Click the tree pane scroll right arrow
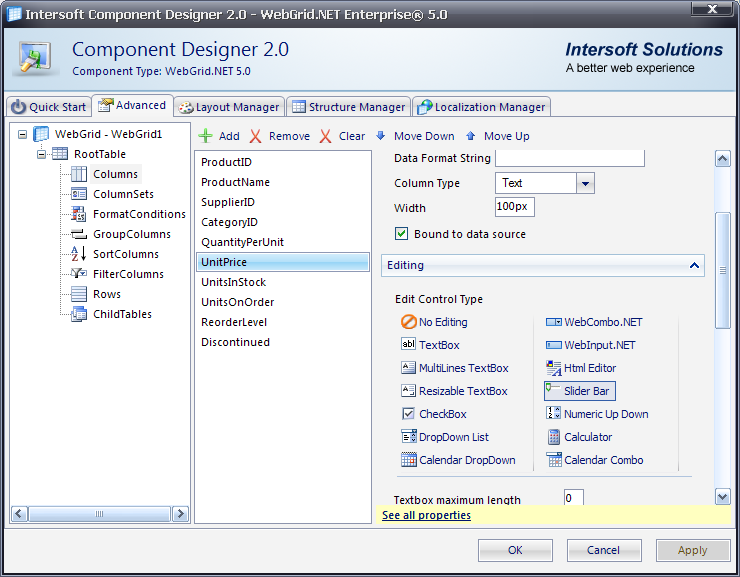The height and width of the screenshot is (577, 740). click(180, 514)
